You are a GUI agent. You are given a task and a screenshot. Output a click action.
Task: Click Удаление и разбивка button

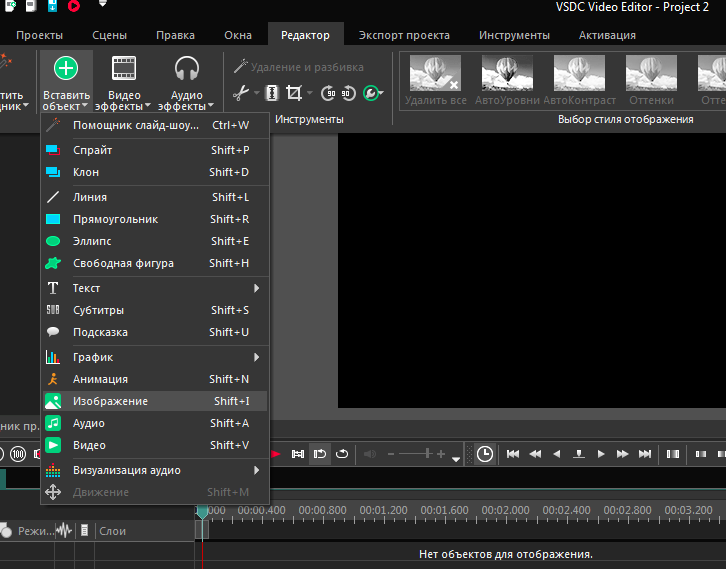(x=299, y=67)
